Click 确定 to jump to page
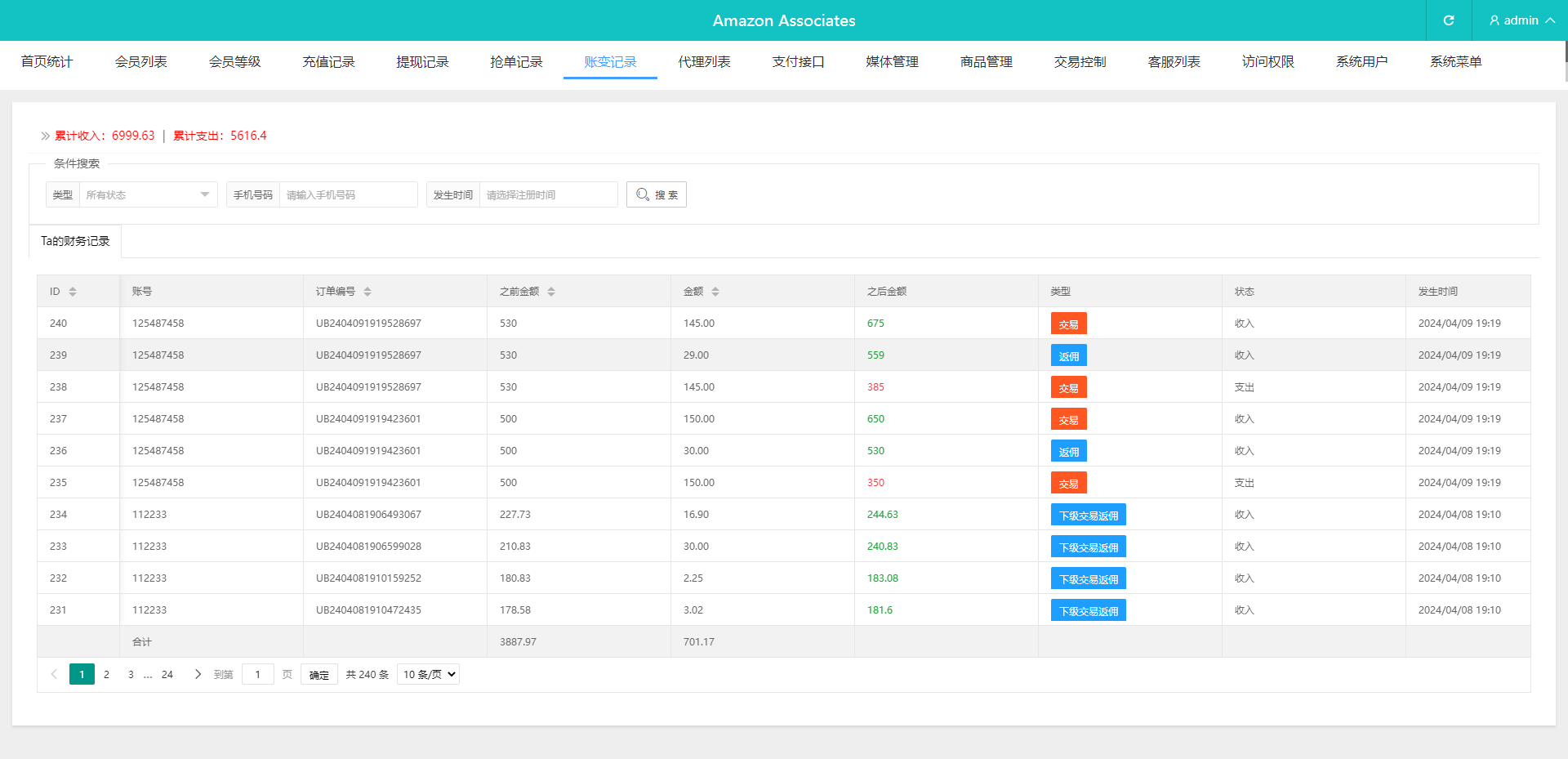The image size is (1568, 759). pyautogui.click(x=318, y=675)
